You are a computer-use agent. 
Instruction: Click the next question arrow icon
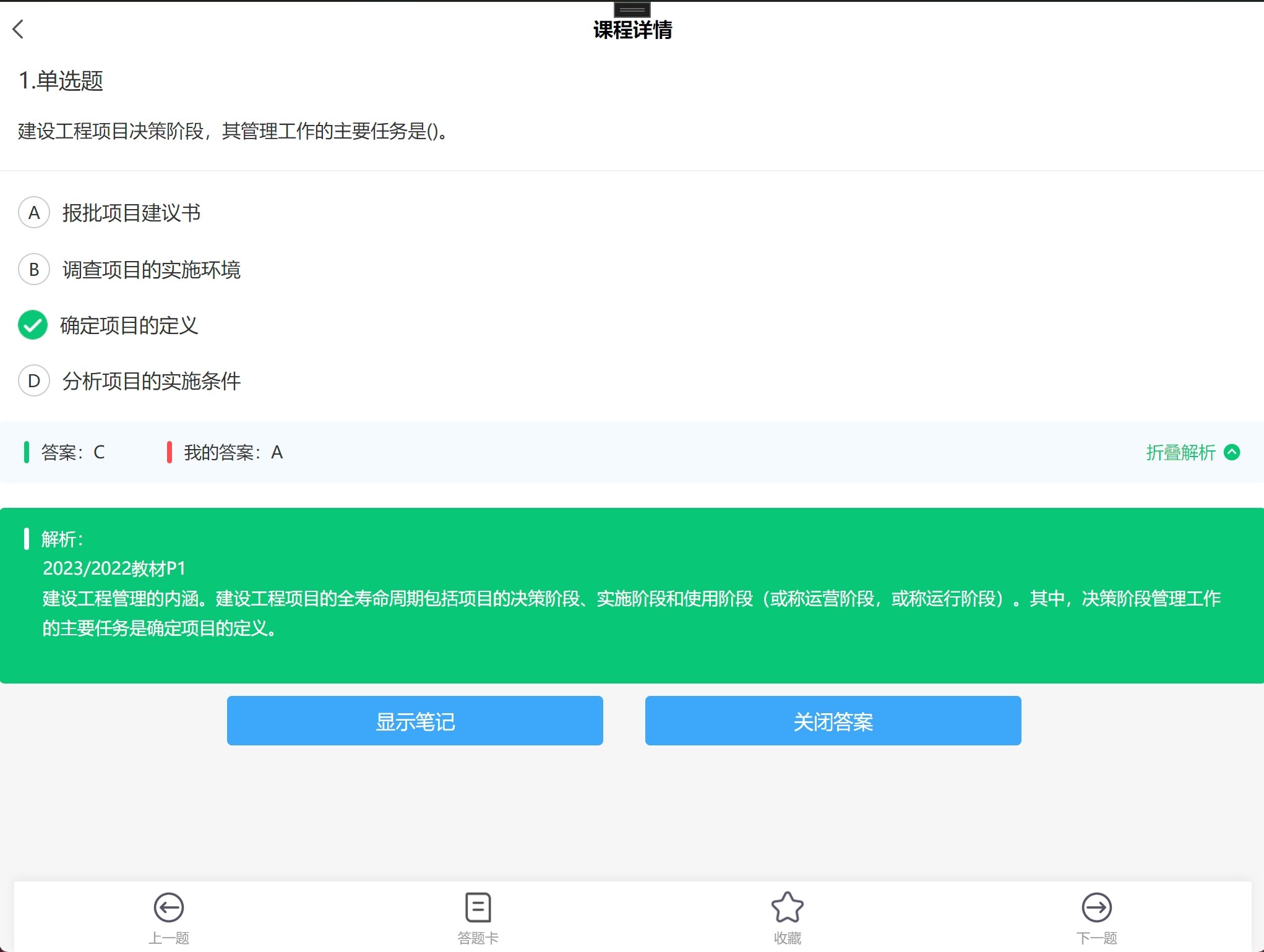coord(1096,907)
